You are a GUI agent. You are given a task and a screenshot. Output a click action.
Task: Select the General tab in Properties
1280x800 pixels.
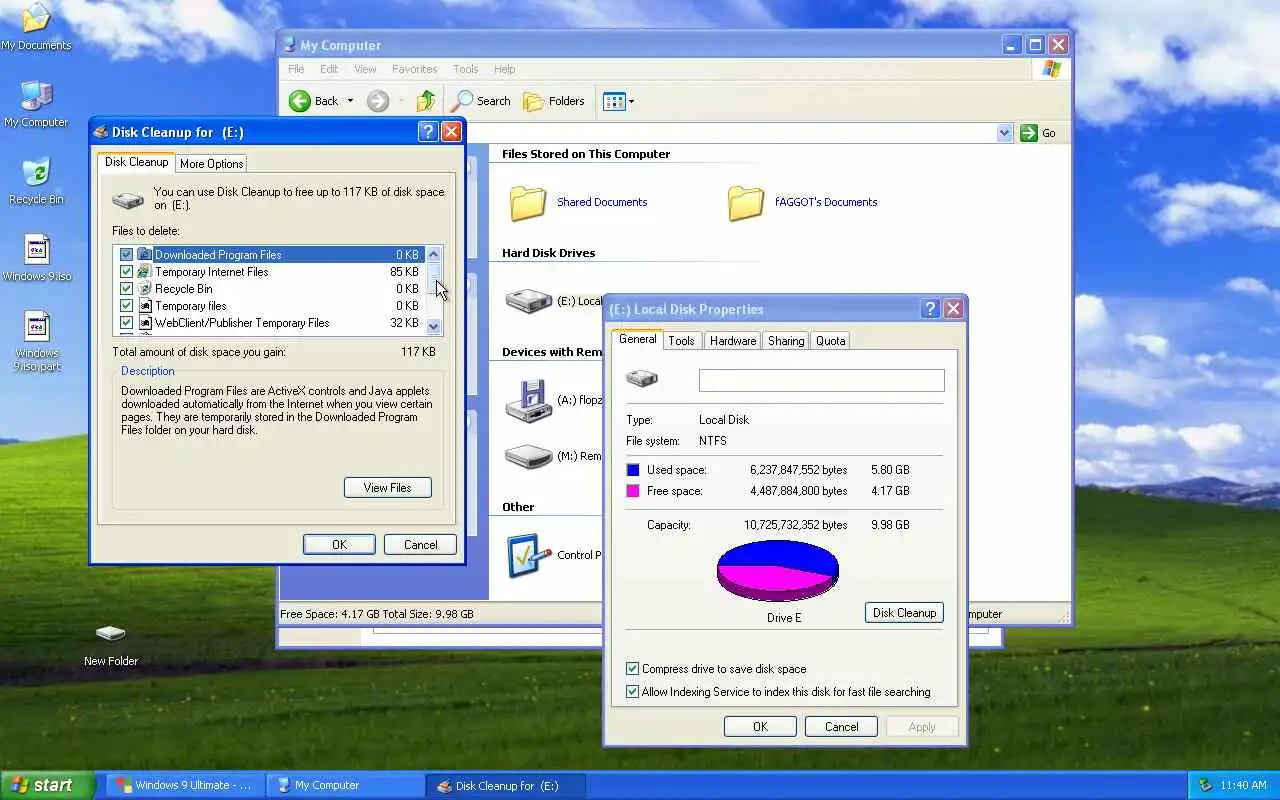click(637, 339)
